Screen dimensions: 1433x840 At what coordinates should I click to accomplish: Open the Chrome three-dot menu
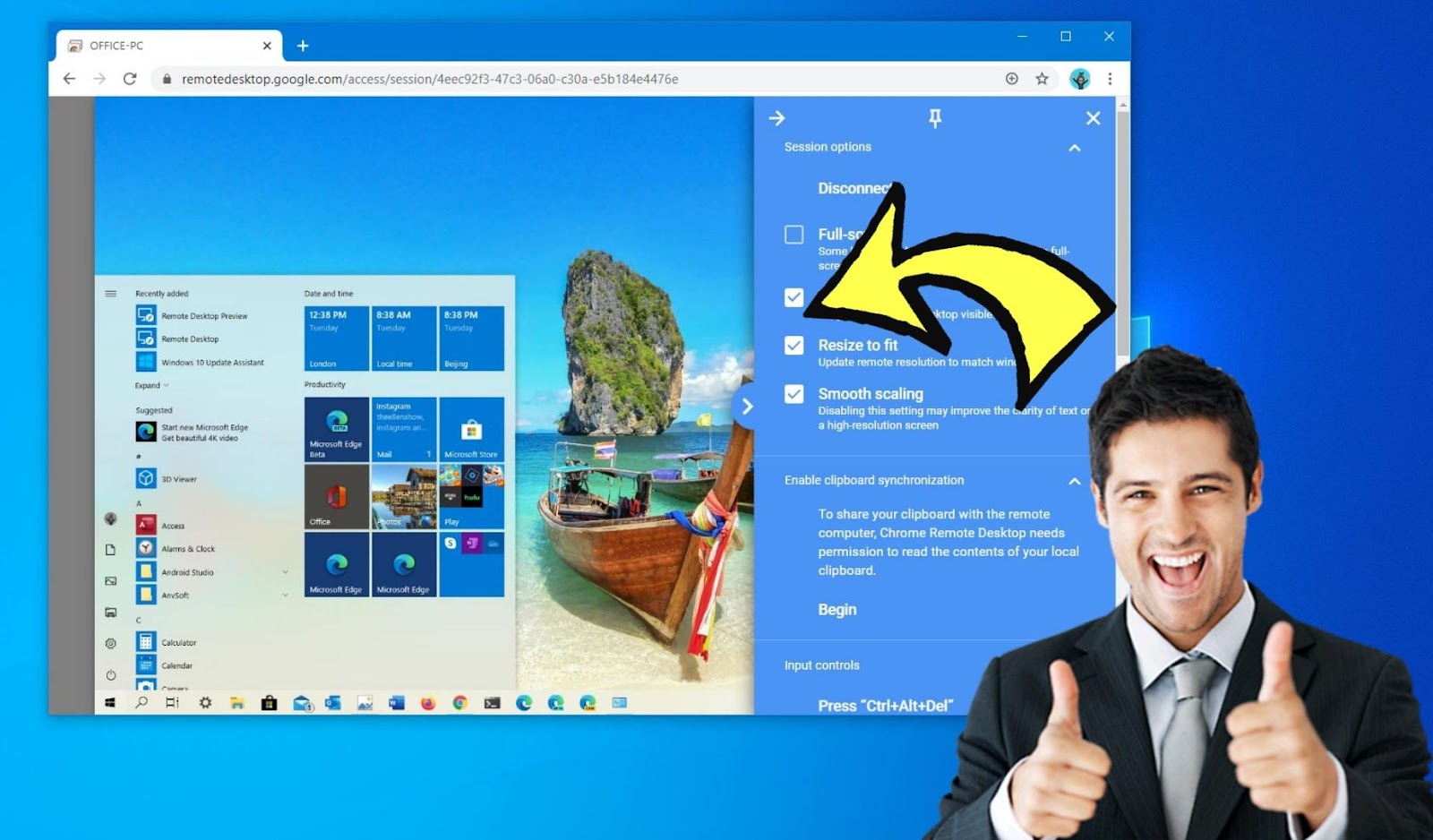pyautogui.click(x=1110, y=79)
